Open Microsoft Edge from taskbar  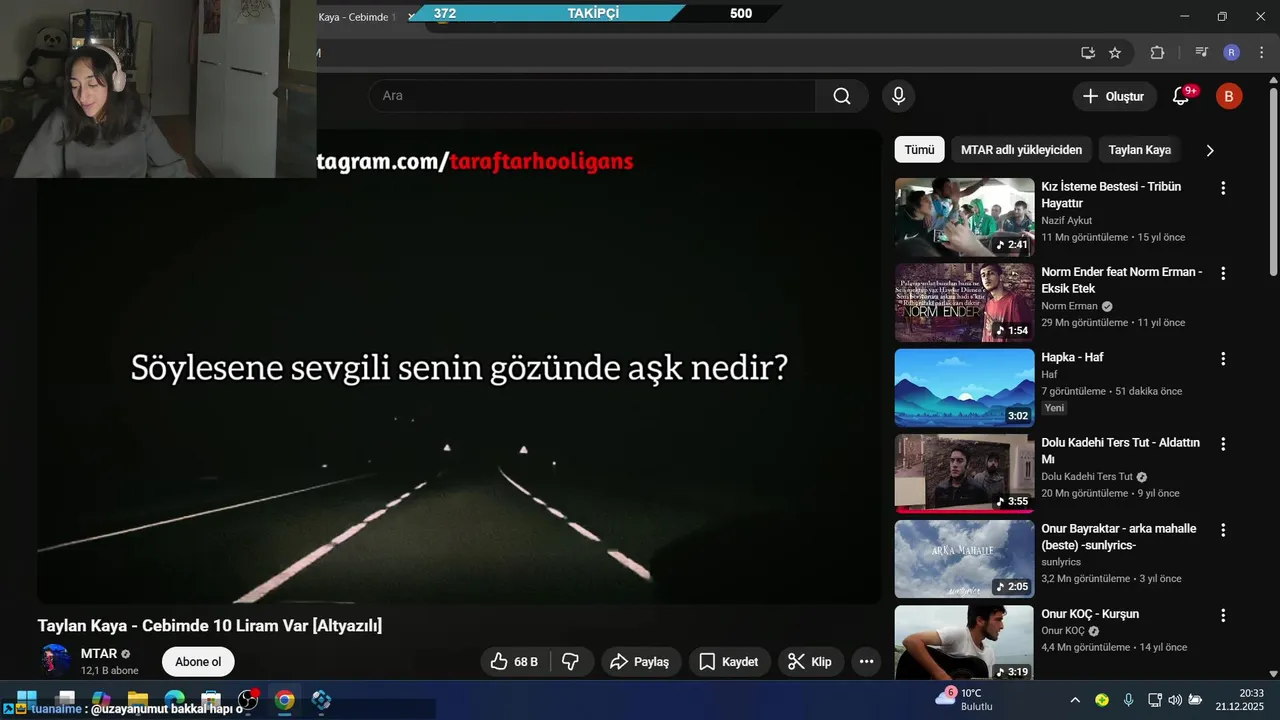tap(174, 700)
